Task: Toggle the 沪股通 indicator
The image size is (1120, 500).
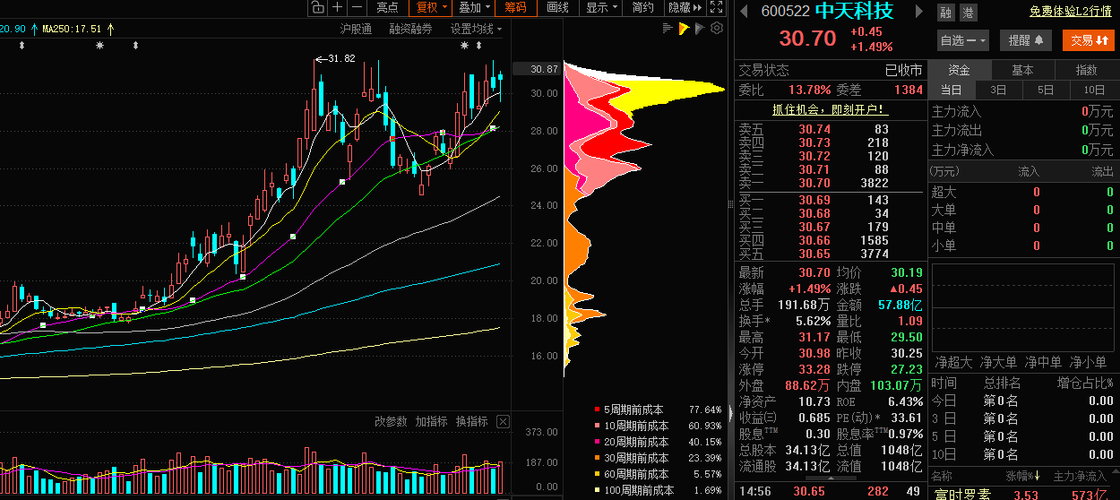Action: click(356, 29)
